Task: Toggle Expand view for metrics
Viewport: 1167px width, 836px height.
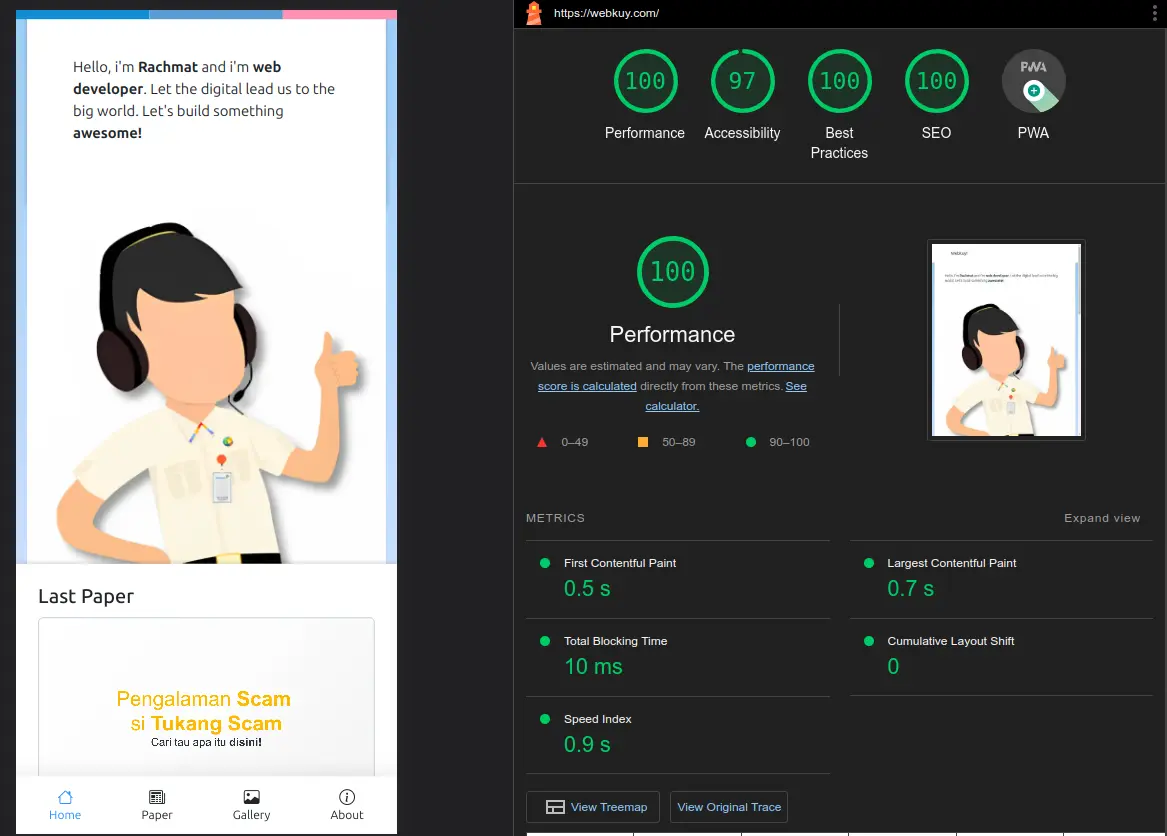Action: [1101, 518]
